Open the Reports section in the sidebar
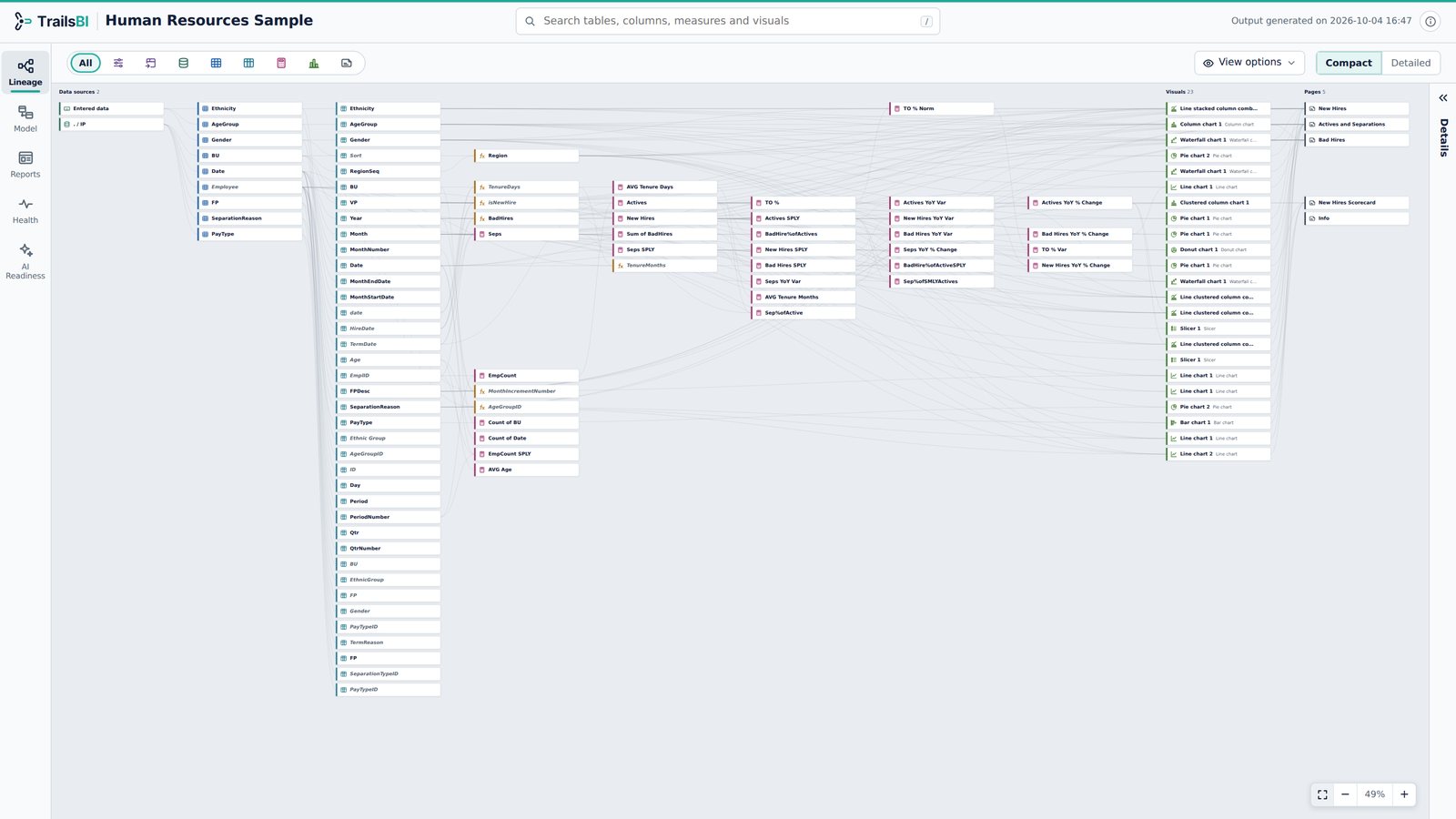This screenshot has height=819, width=1456. coord(25,165)
